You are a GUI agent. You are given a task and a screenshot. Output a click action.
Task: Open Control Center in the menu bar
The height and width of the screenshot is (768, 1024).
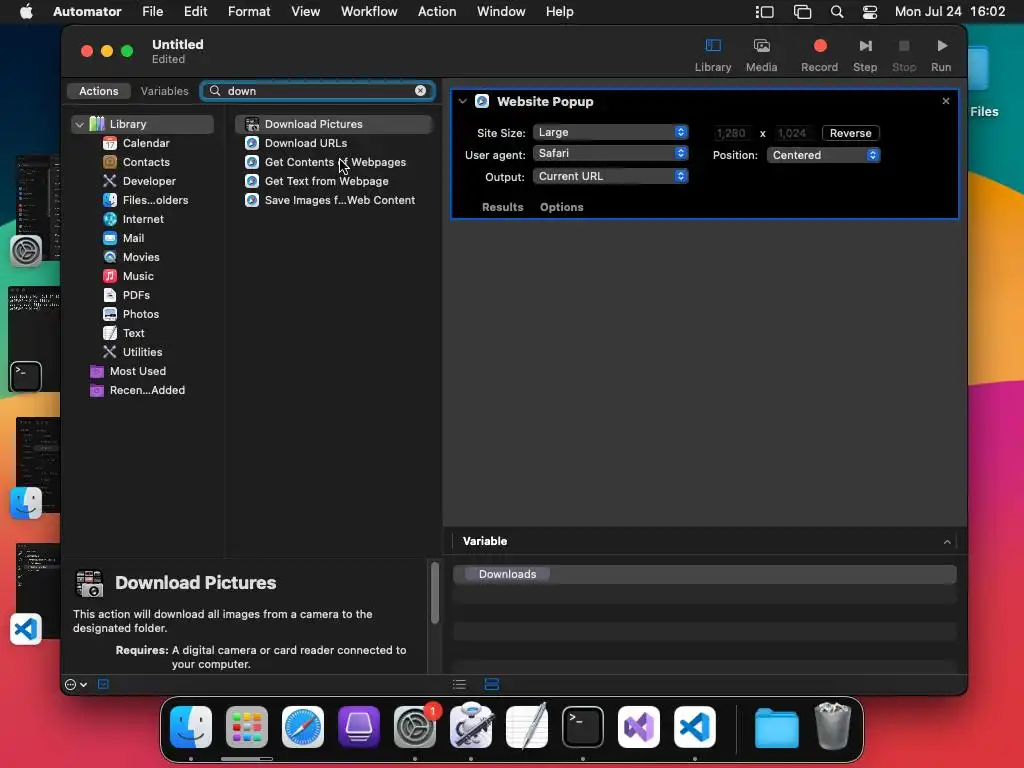870,12
